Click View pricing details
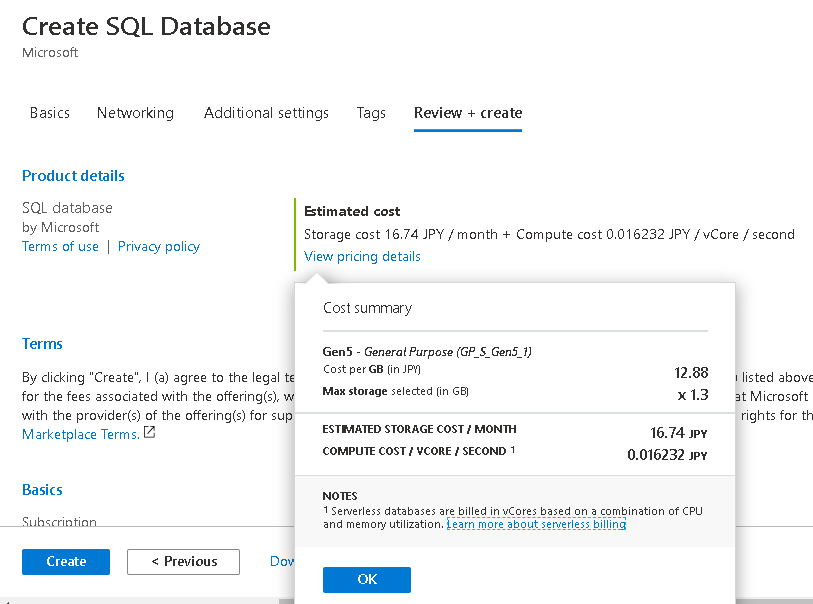 coord(361,256)
